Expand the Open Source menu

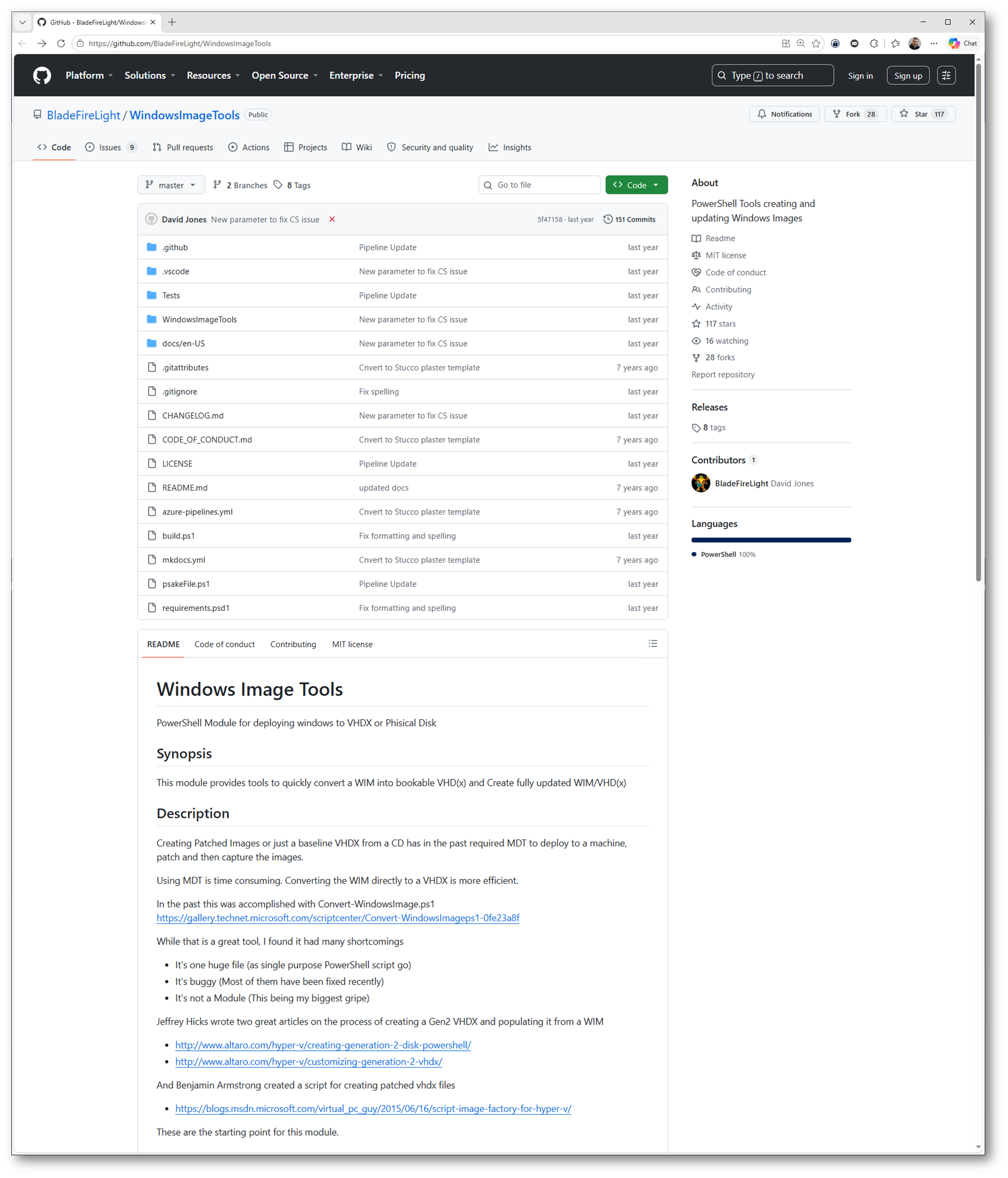pyautogui.click(x=285, y=76)
